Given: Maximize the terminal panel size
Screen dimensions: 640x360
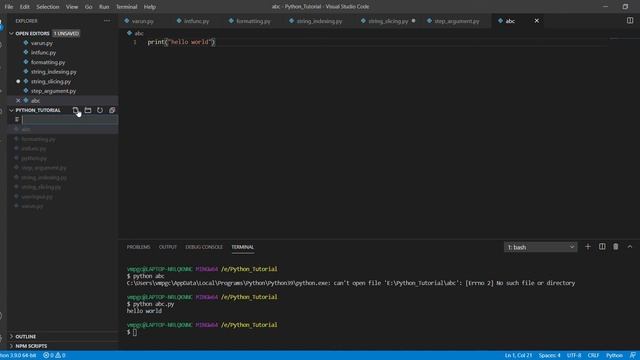Looking at the screenshot, I should click(x=630, y=247).
